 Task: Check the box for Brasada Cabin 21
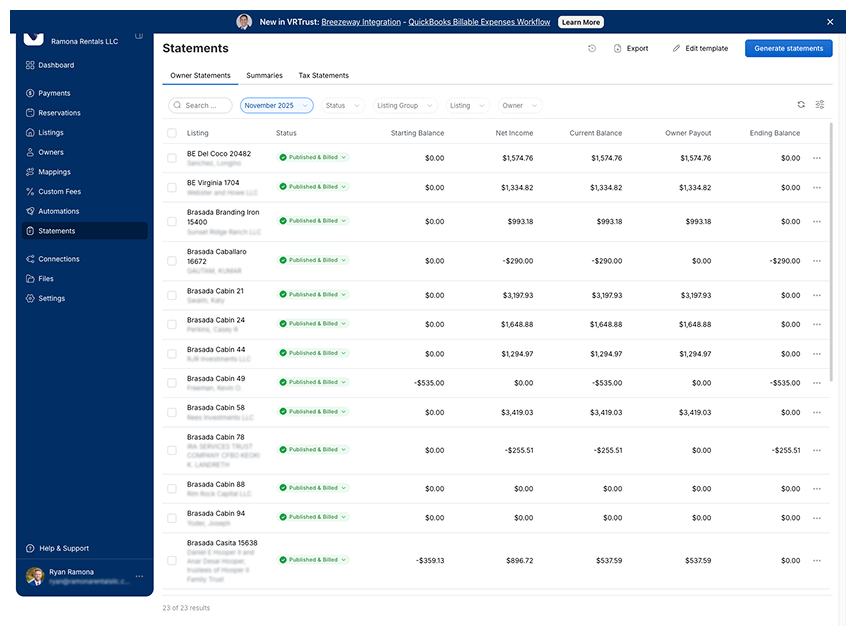pyautogui.click(x=172, y=295)
